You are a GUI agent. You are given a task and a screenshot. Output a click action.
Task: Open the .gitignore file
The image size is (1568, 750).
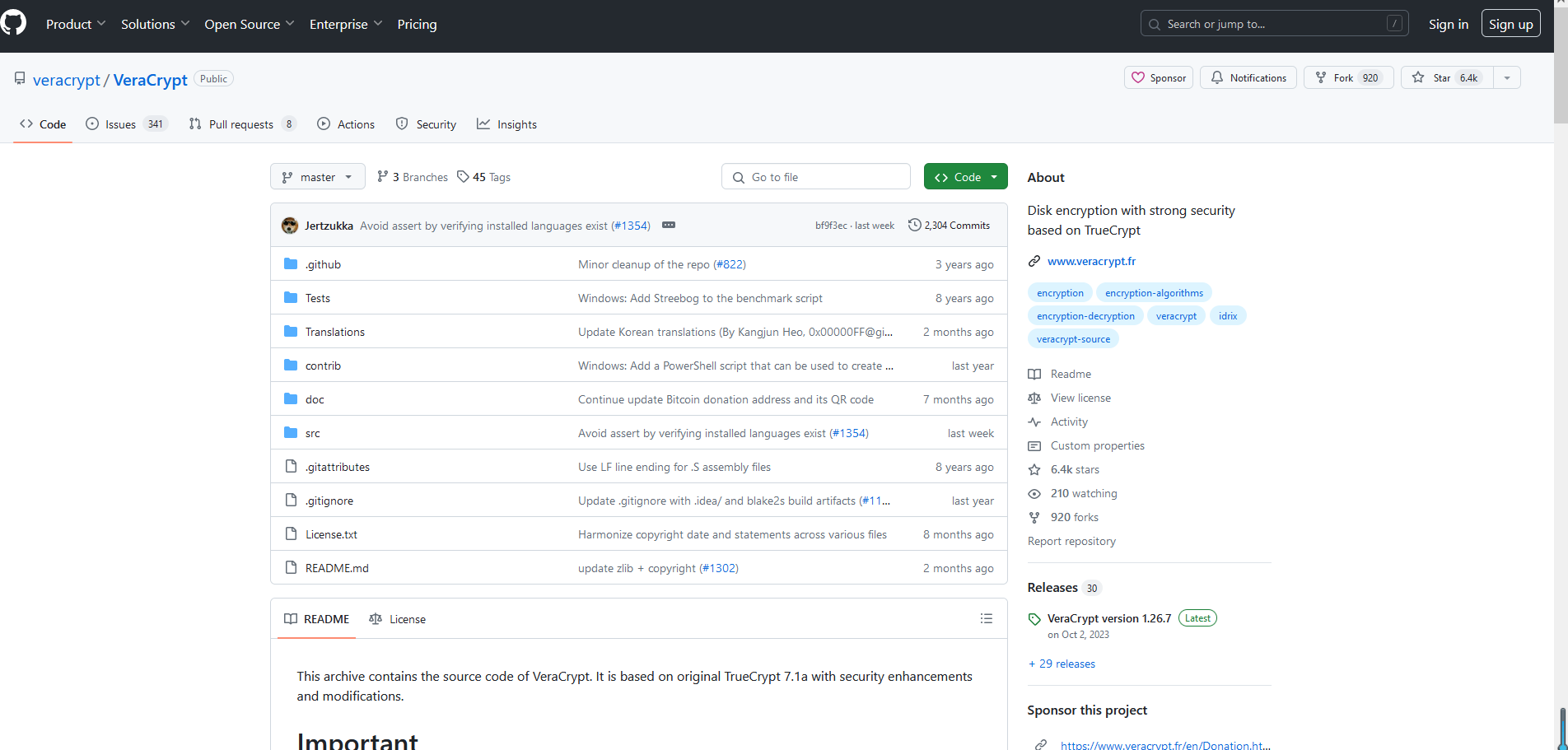click(x=329, y=501)
